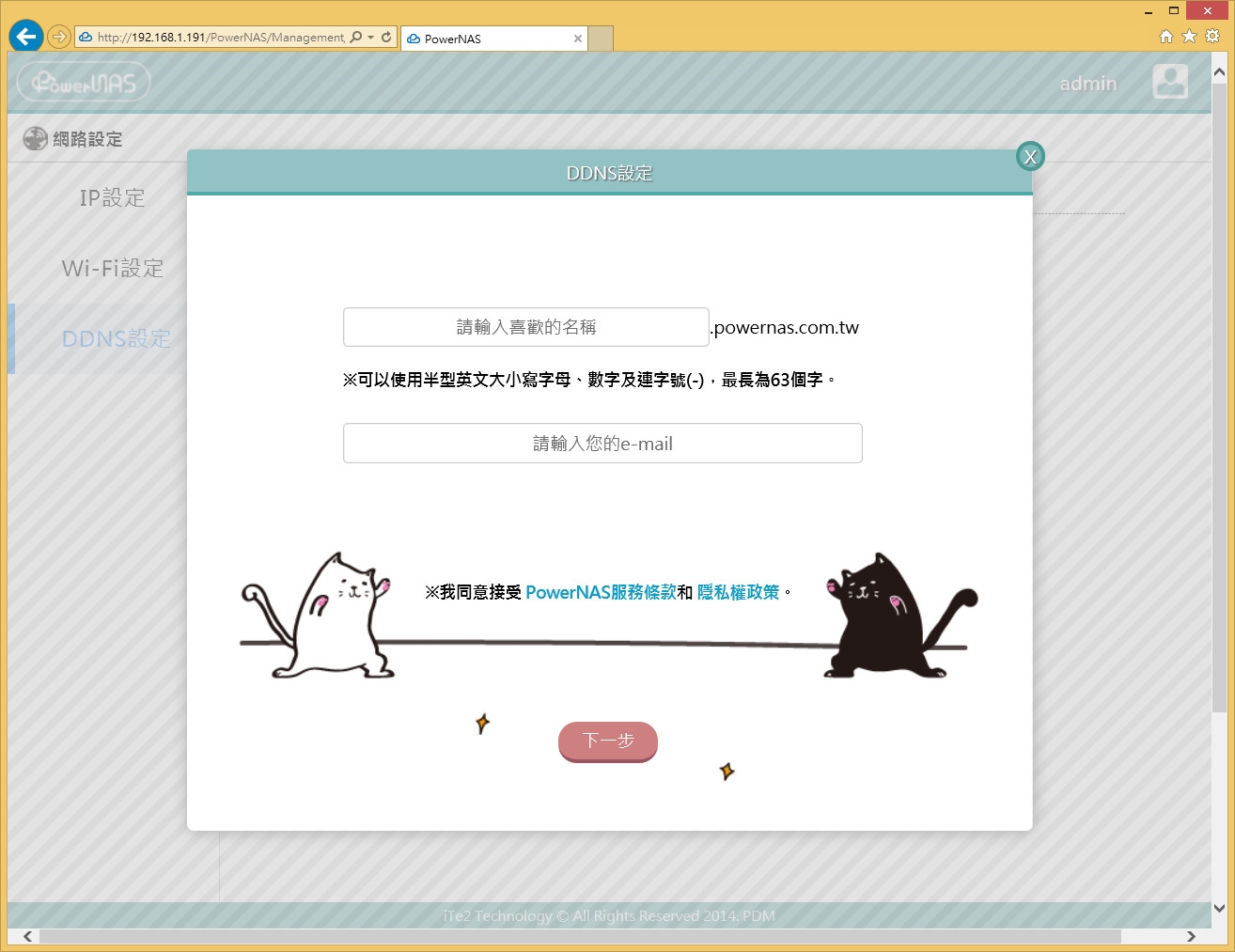
Task: Click the admin username label
Action: (1088, 84)
